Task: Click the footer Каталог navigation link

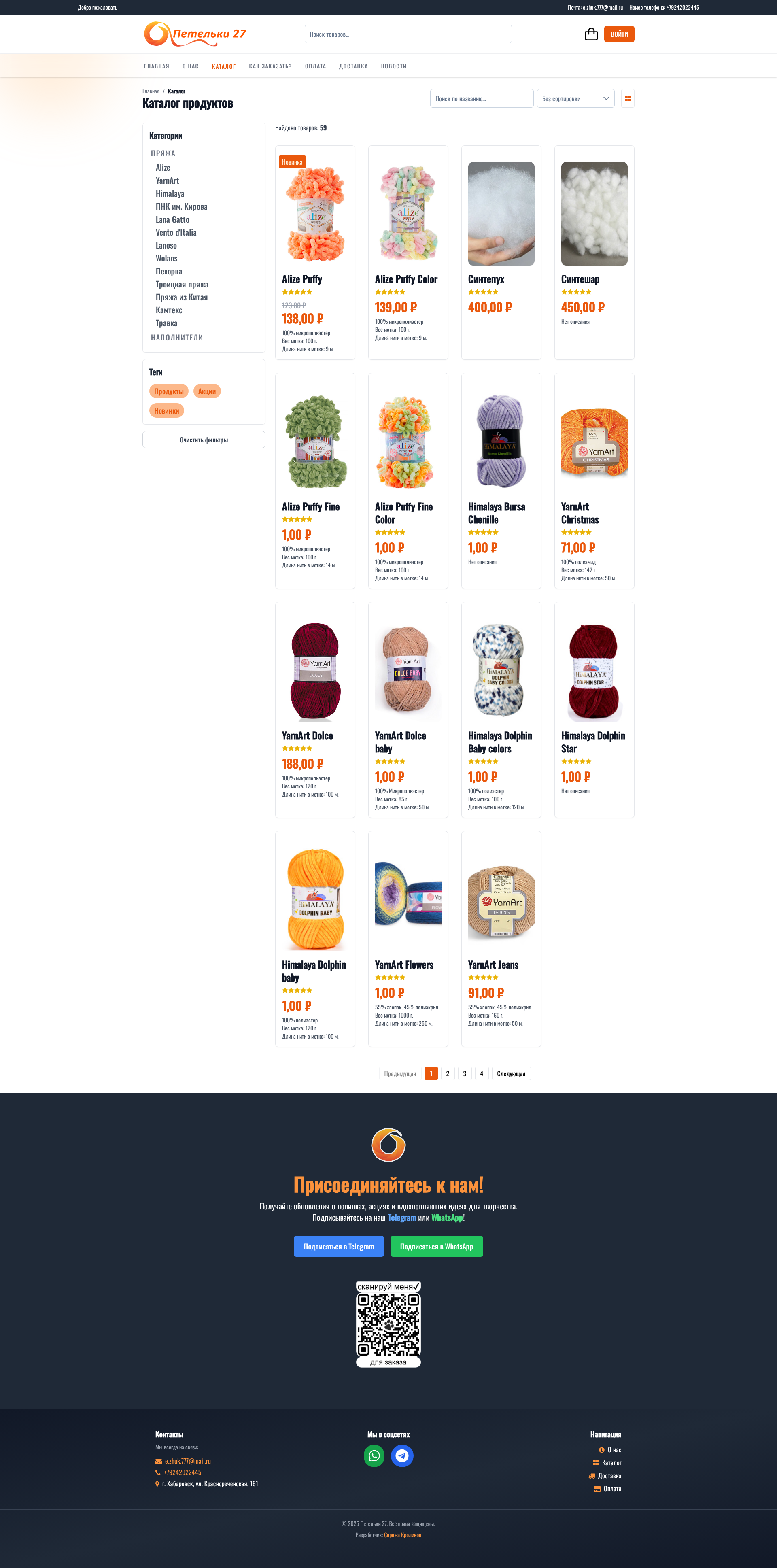Action: point(607,1463)
